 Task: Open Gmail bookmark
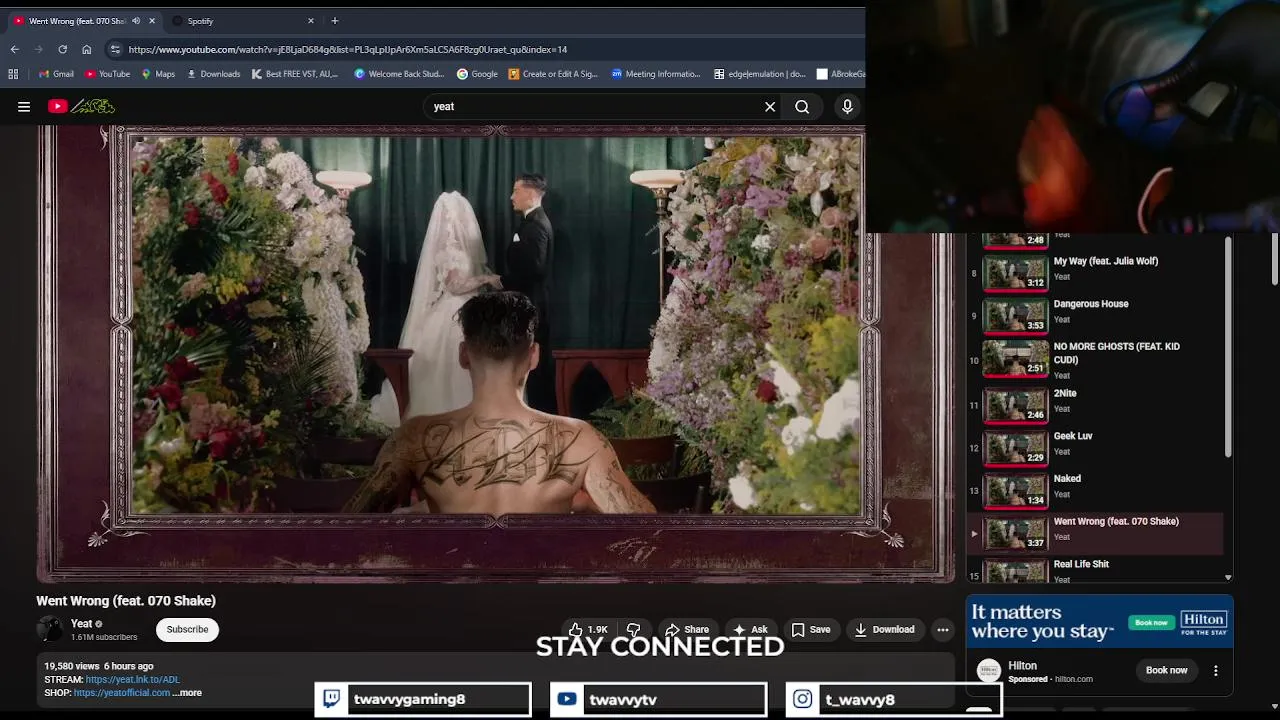coord(56,74)
